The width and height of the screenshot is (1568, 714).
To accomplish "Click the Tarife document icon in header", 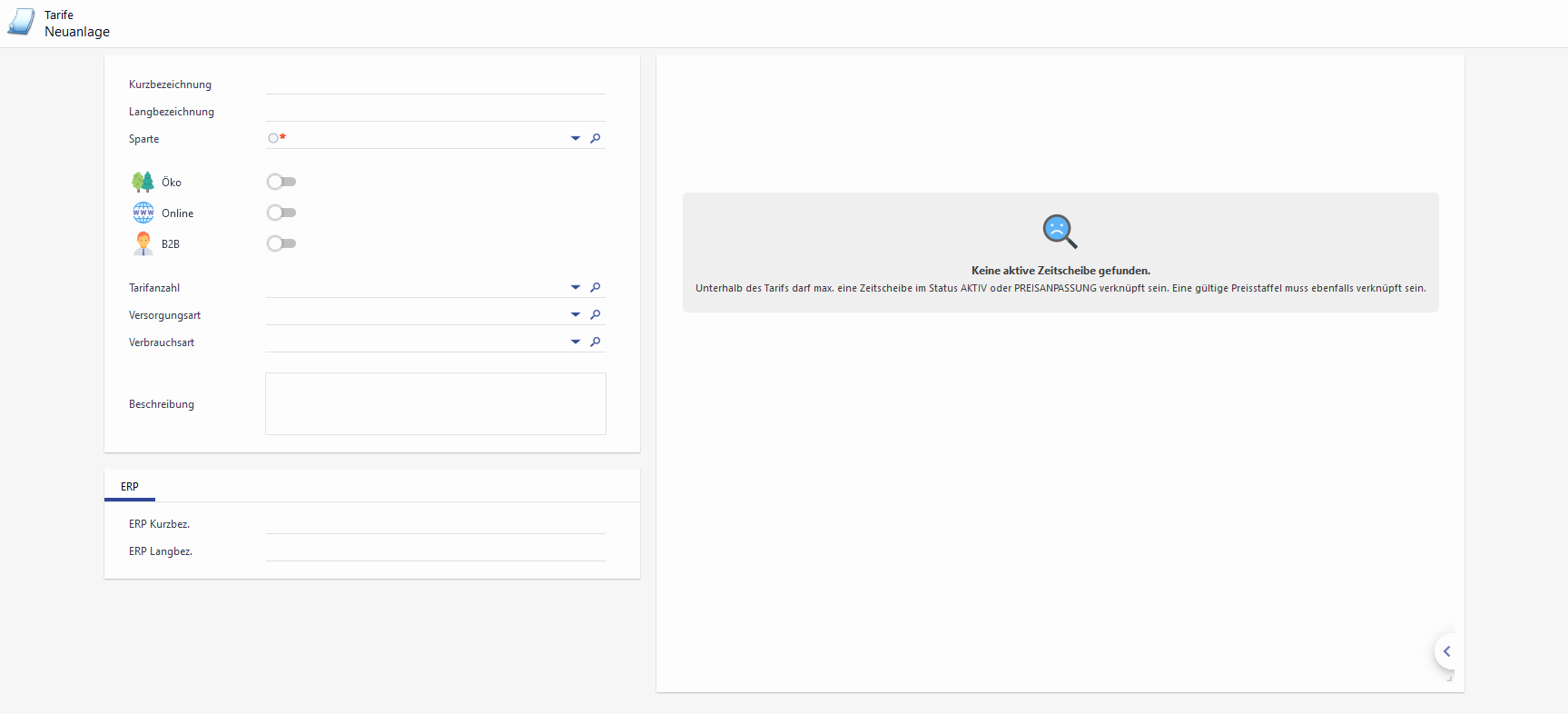I will point(21,23).
